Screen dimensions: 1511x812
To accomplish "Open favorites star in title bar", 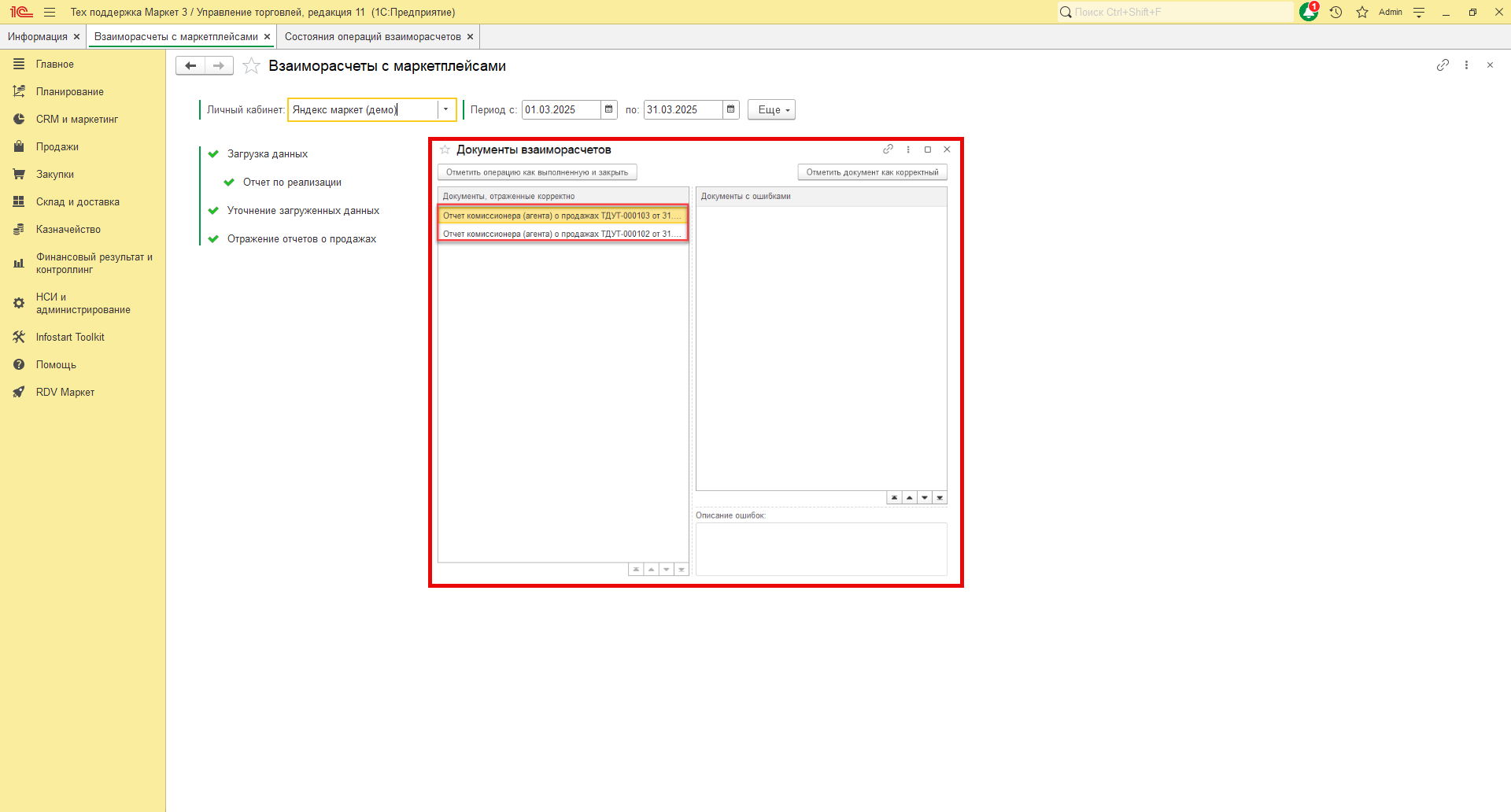I will [x=1362, y=13].
